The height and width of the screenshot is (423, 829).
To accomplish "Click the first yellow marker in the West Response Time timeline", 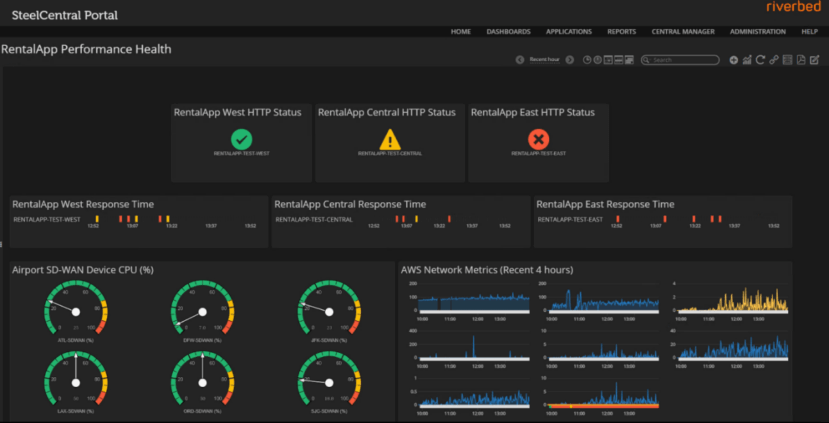I will (x=97, y=219).
